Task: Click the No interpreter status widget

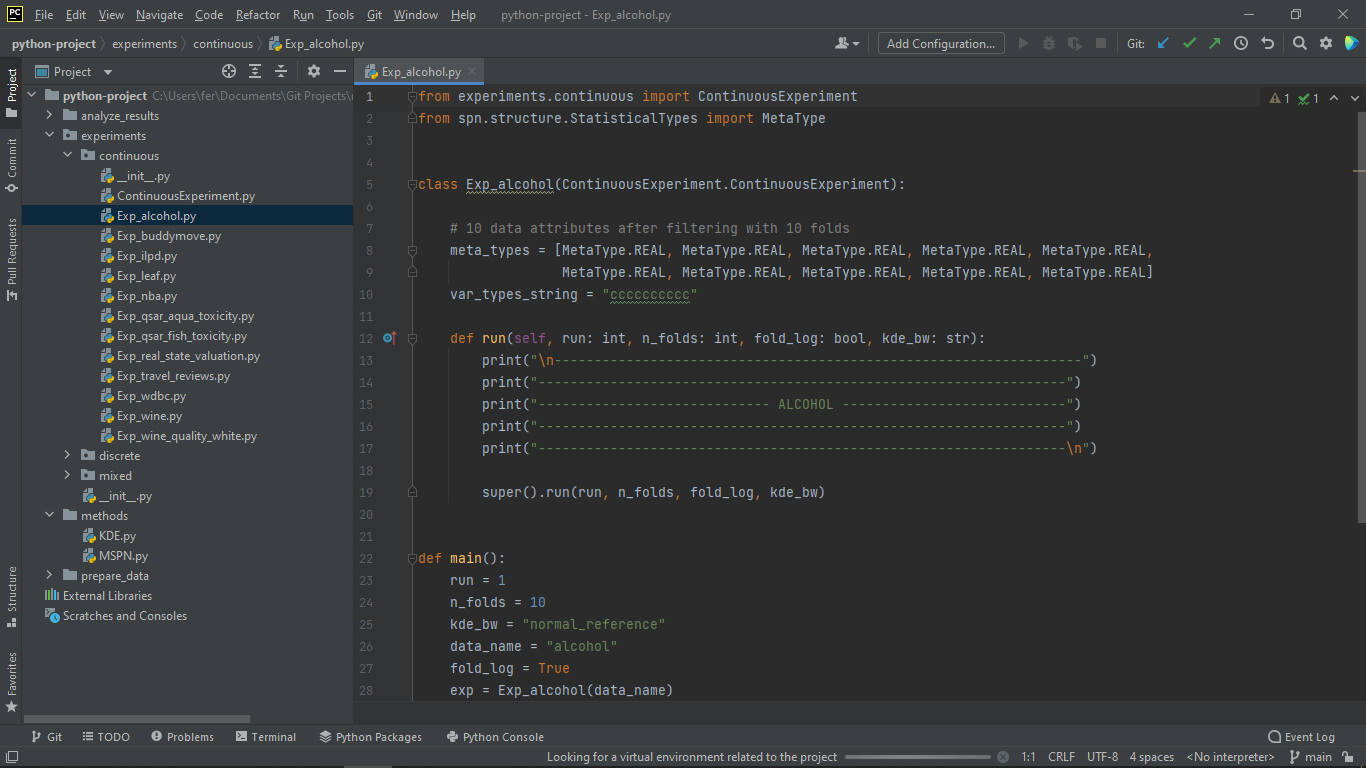Action: (x=1231, y=757)
